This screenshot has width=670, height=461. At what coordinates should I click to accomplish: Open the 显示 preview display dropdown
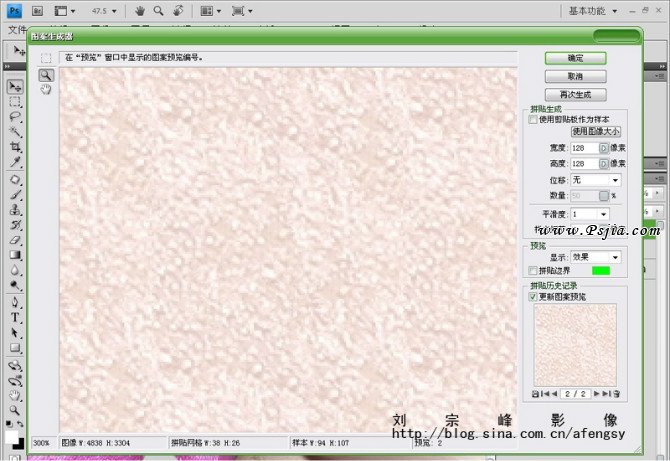tap(595, 257)
